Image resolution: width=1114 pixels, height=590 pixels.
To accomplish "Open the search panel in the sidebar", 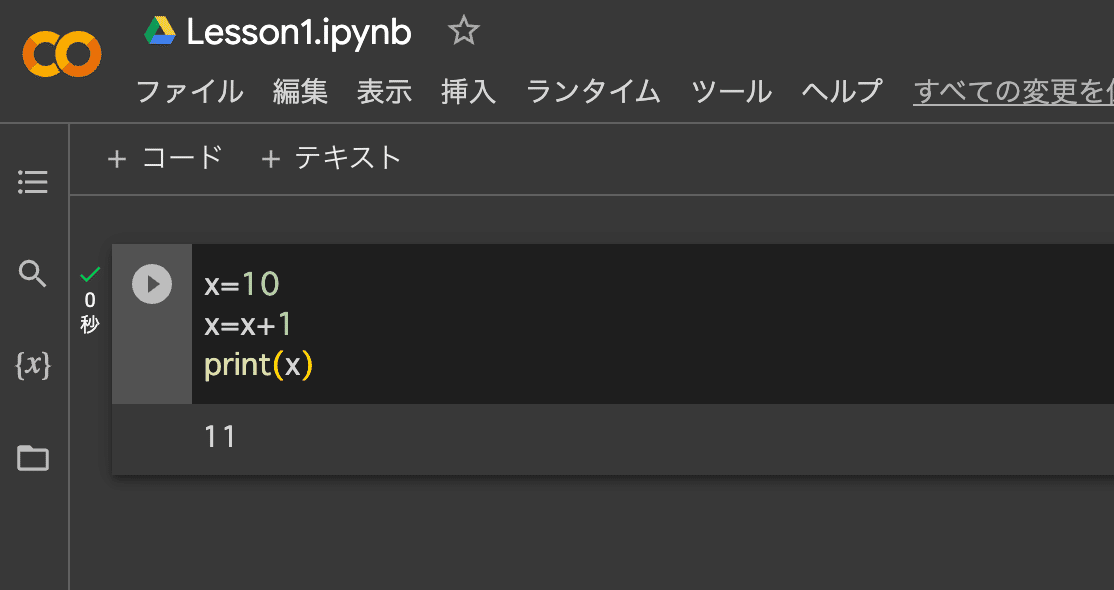I will click(x=31, y=274).
